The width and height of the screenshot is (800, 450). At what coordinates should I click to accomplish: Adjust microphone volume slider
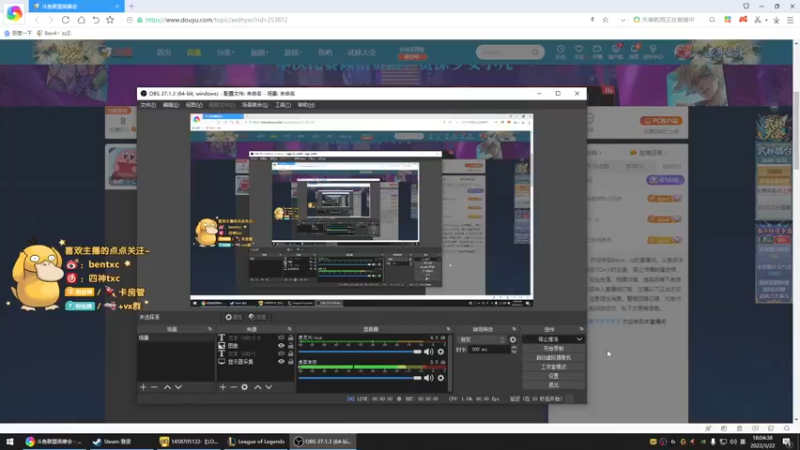coord(360,352)
